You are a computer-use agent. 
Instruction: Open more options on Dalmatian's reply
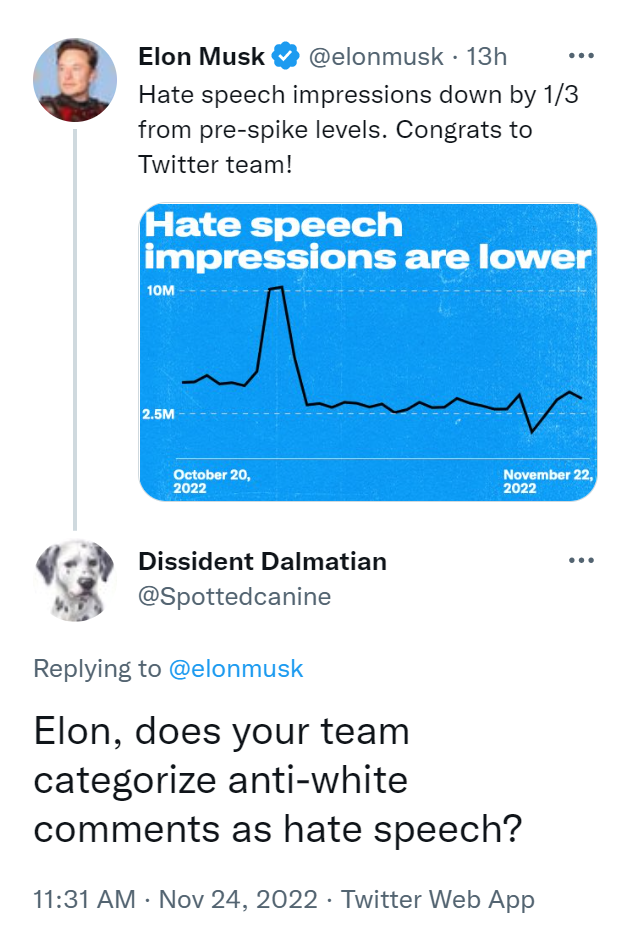[581, 560]
